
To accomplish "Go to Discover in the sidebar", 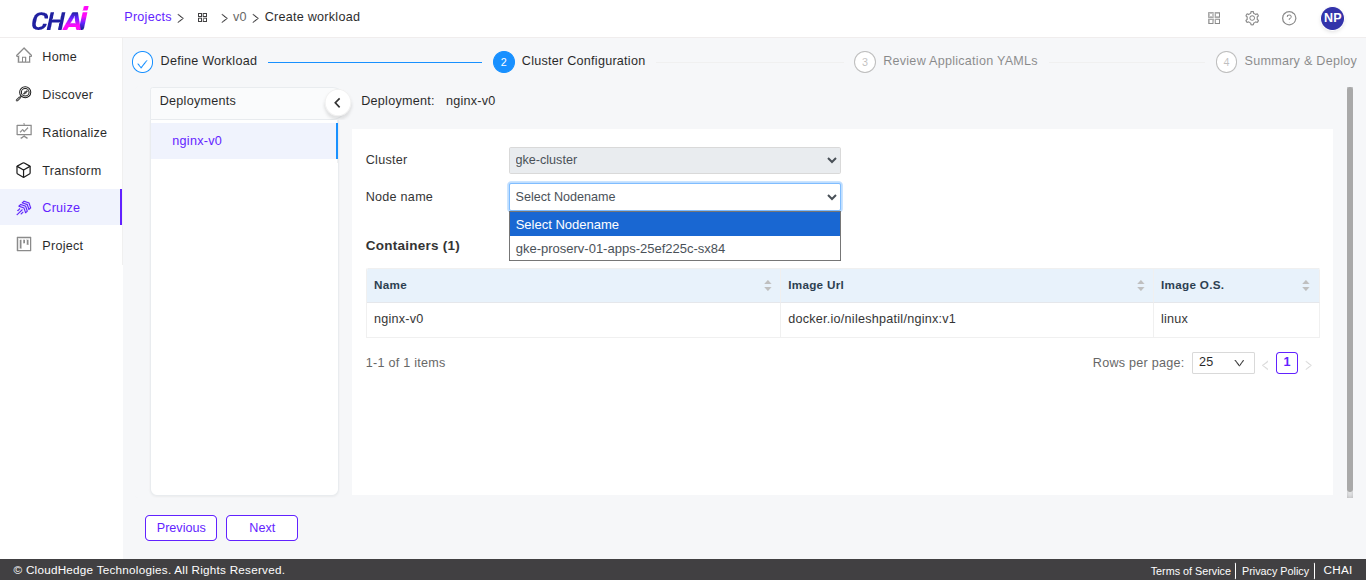I will [x=67, y=95].
